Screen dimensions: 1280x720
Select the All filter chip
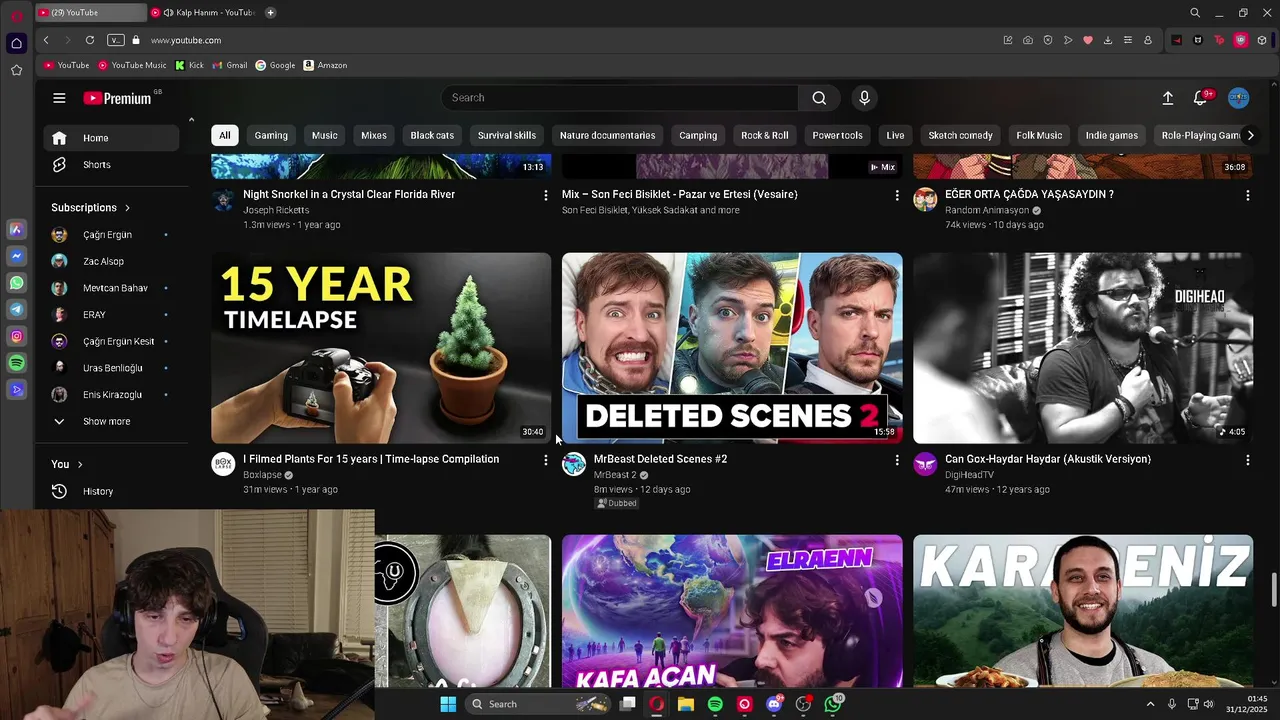[224, 136]
